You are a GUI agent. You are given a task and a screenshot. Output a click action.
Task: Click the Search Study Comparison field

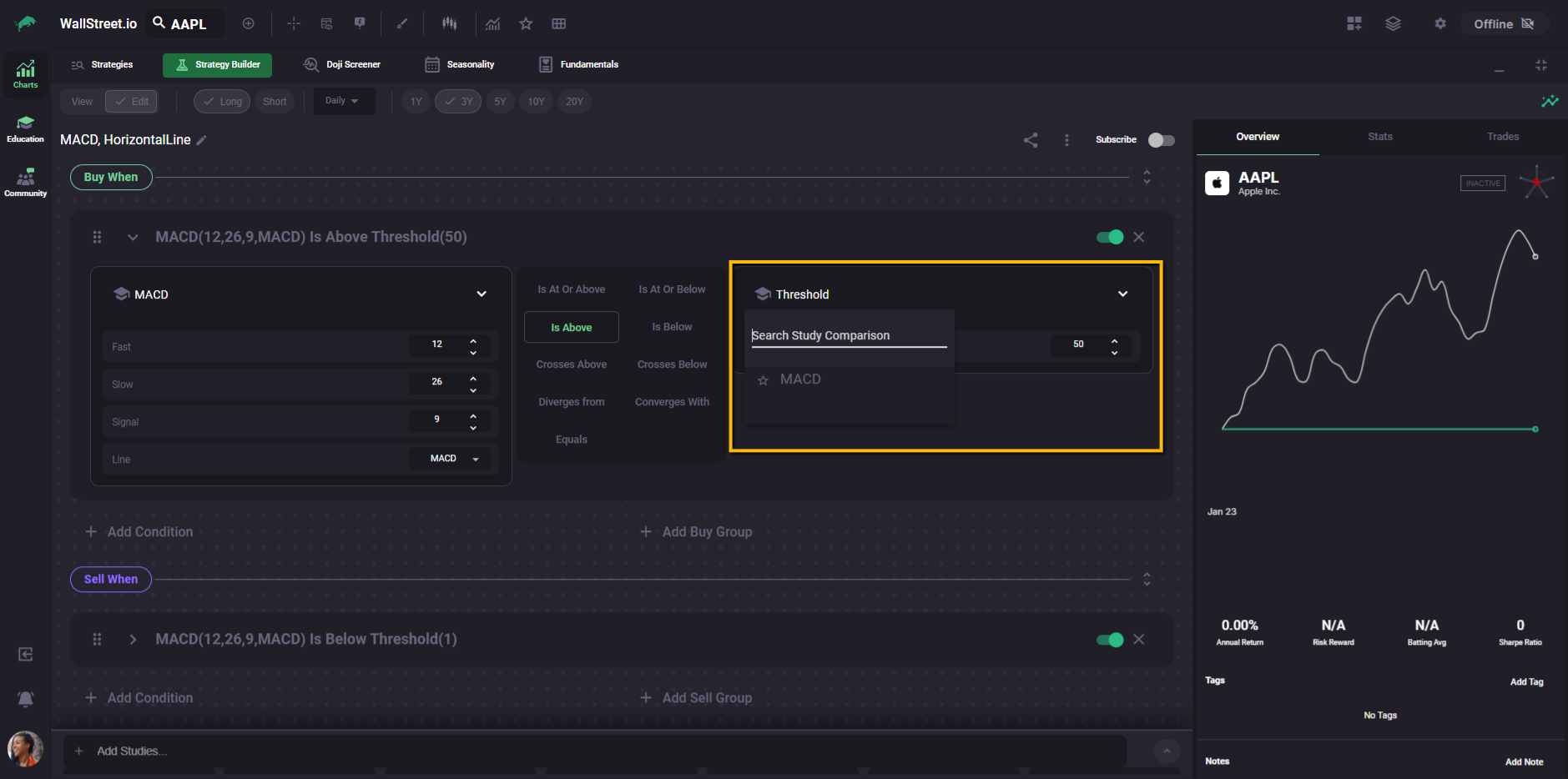pyautogui.click(x=848, y=335)
